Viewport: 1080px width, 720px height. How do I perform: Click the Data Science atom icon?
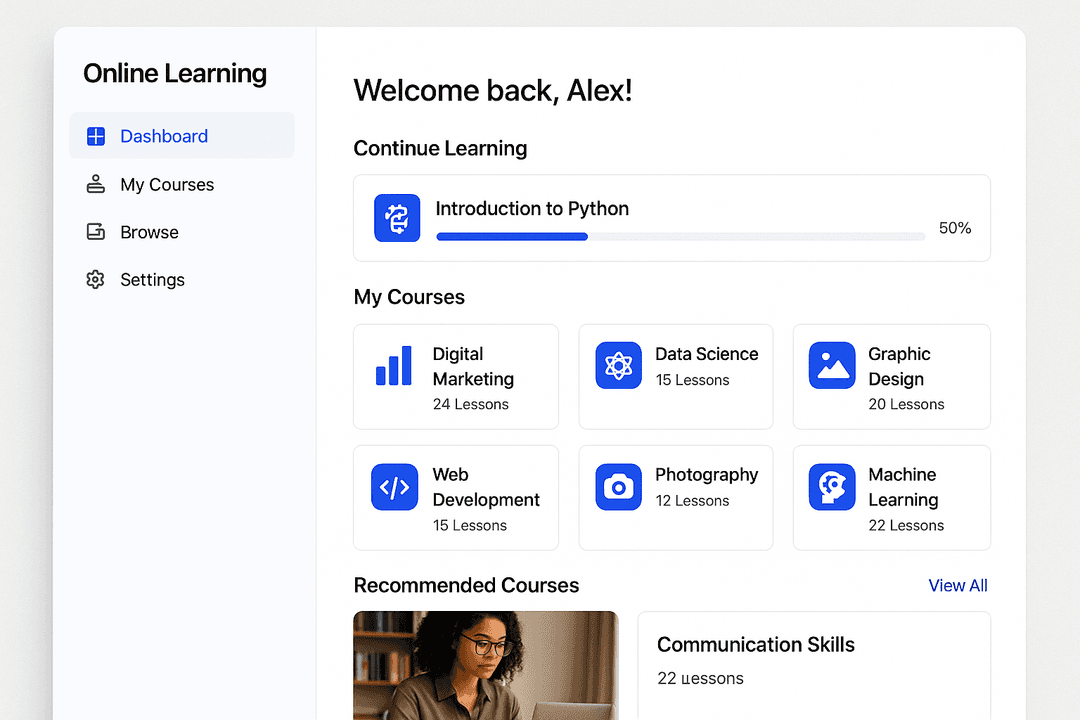coord(617,366)
